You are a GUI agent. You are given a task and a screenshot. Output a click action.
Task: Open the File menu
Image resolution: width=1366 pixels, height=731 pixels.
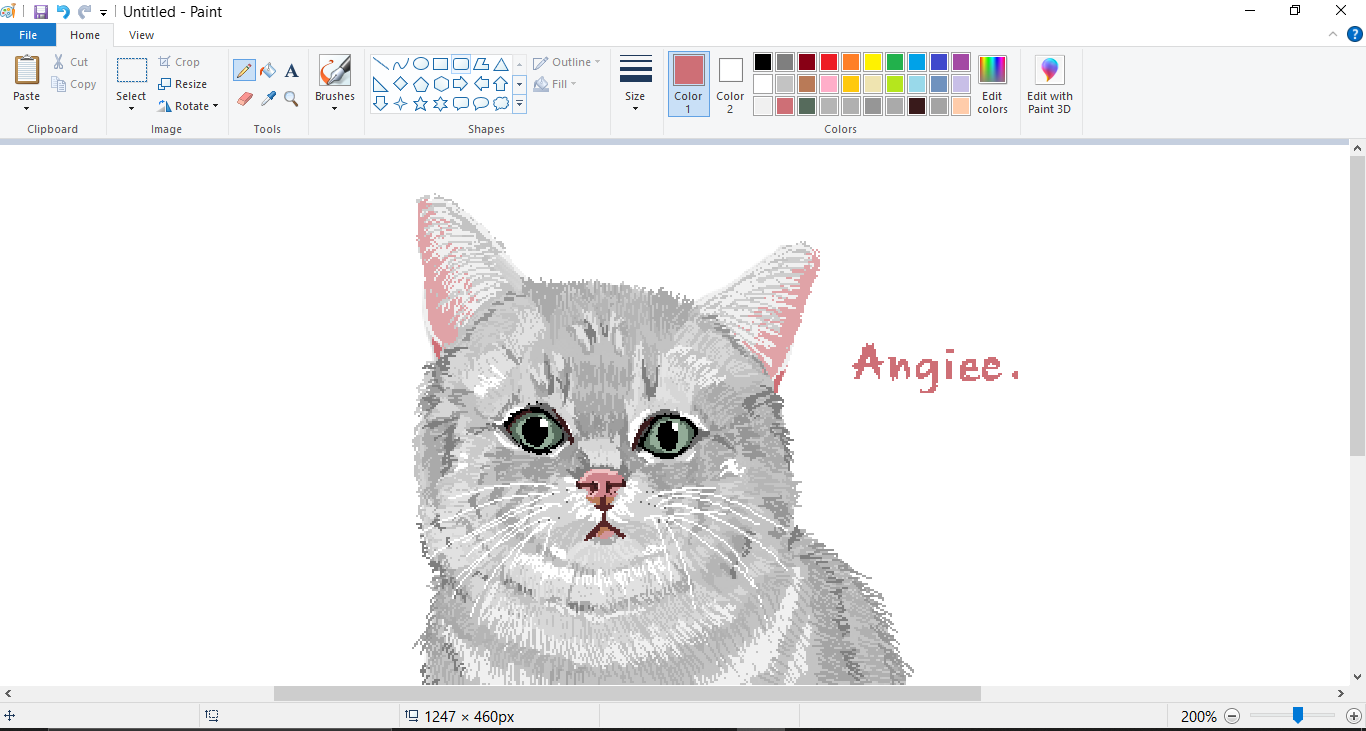(x=28, y=34)
